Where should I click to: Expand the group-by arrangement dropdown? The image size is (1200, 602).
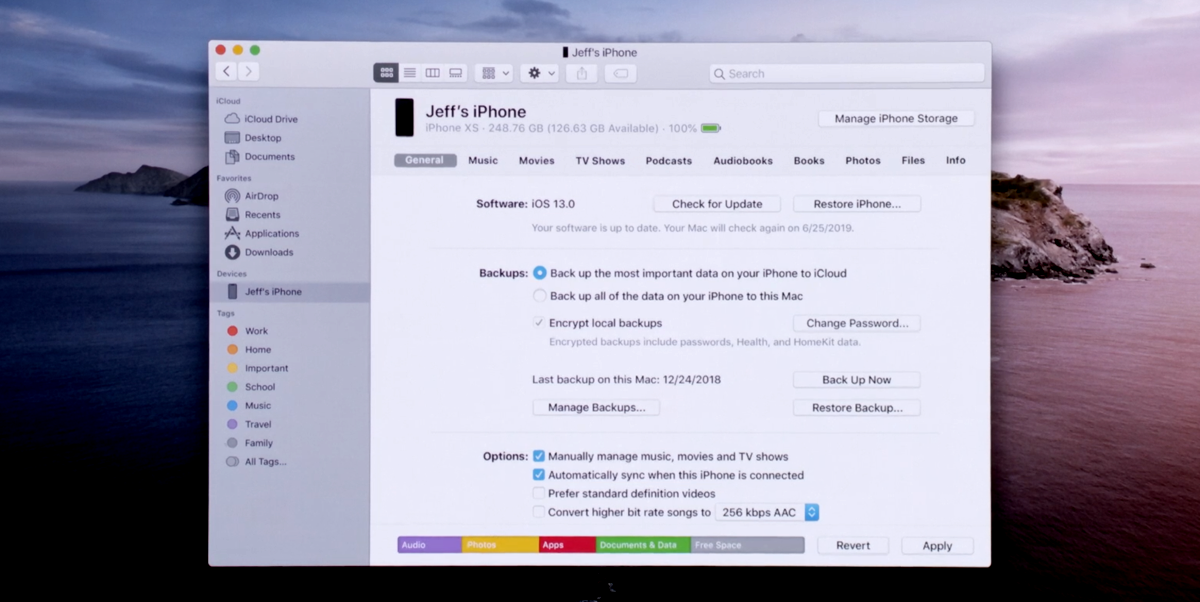(x=493, y=73)
